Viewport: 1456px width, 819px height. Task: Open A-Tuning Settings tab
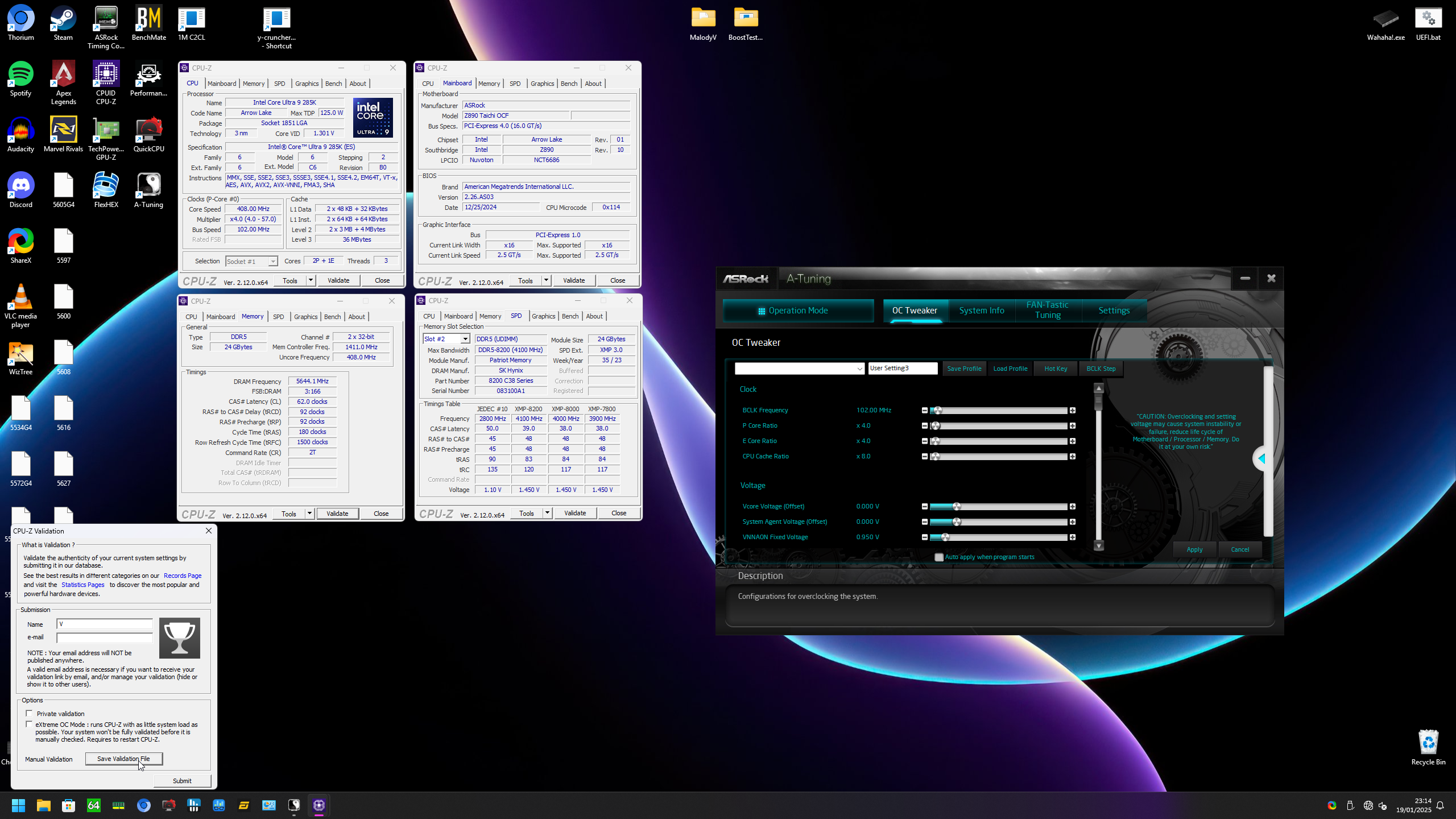[1114, 311]
